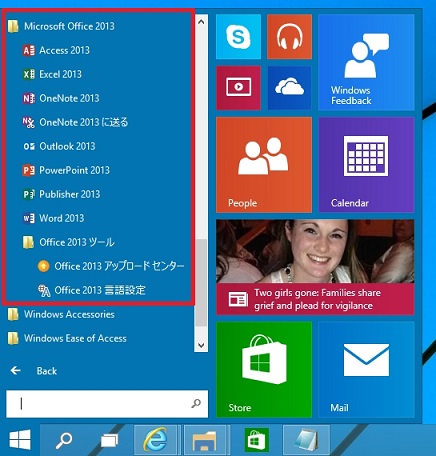Expand the Windows Accessories folder
This screenshot has height=456, width=436.
(x=61, y=314)
